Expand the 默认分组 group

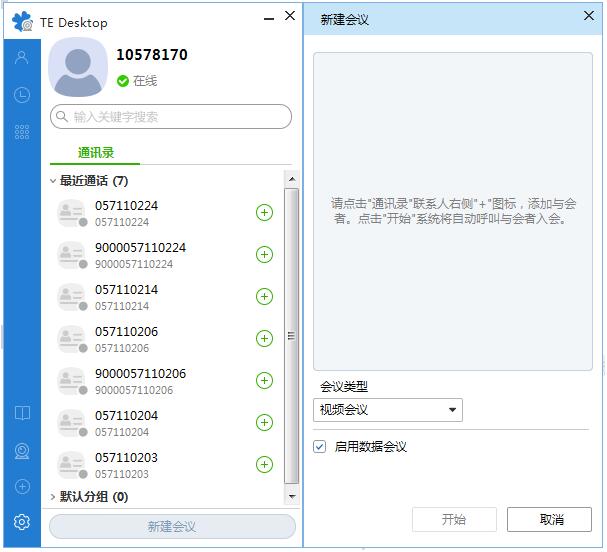click(53, 496)
